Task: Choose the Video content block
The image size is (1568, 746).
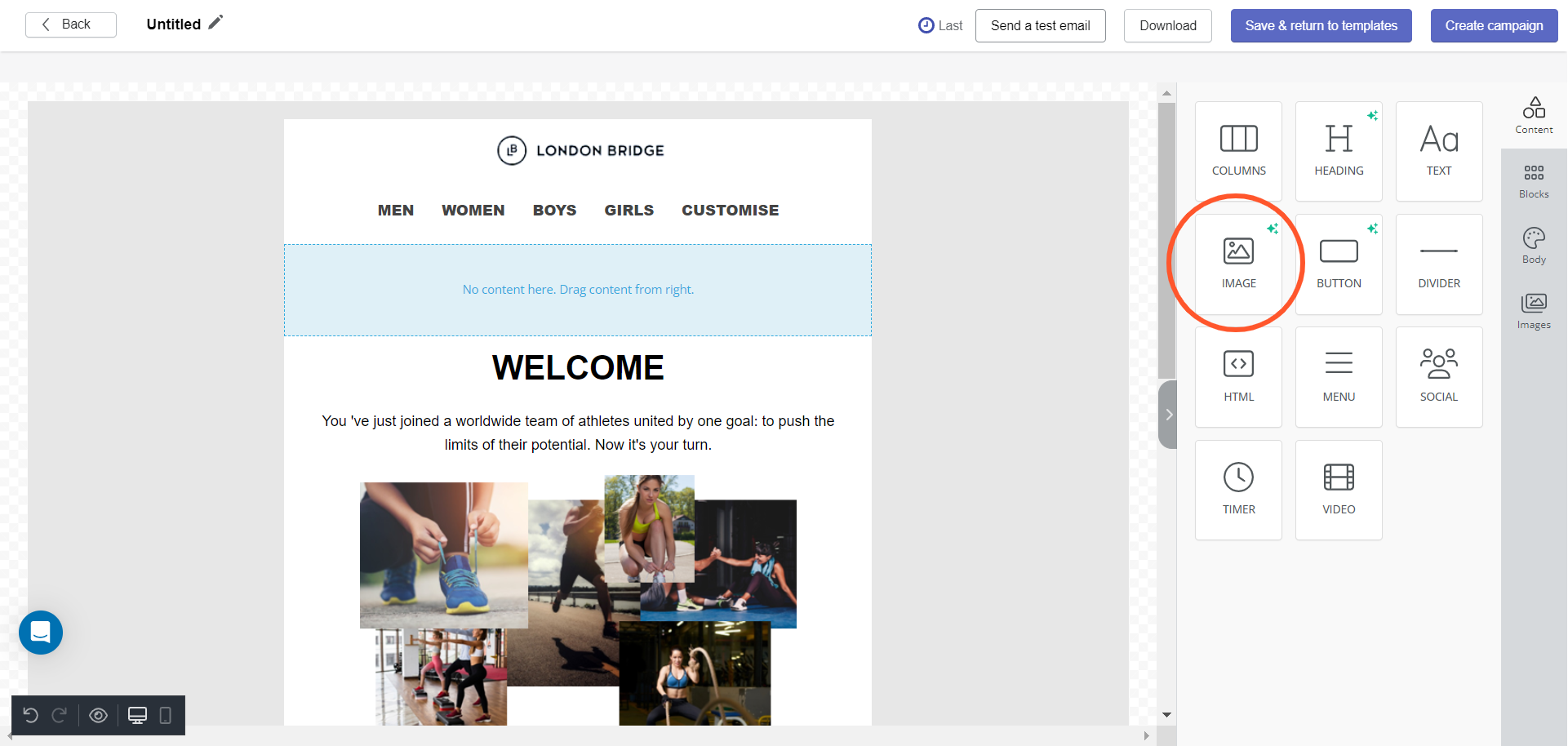Action: pos(1339,490)
